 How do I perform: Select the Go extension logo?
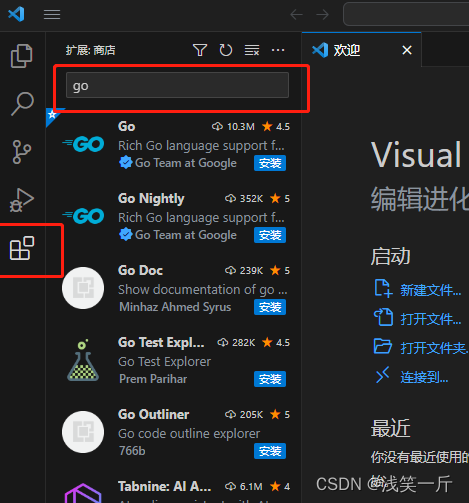[83, 144]
